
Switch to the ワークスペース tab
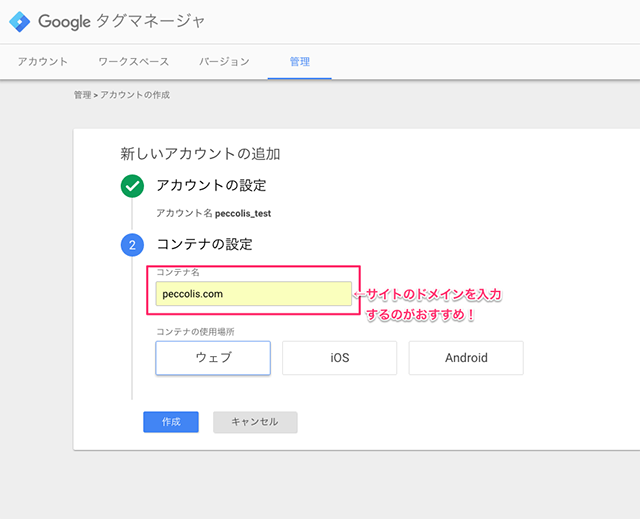click(x=133, y=62)
